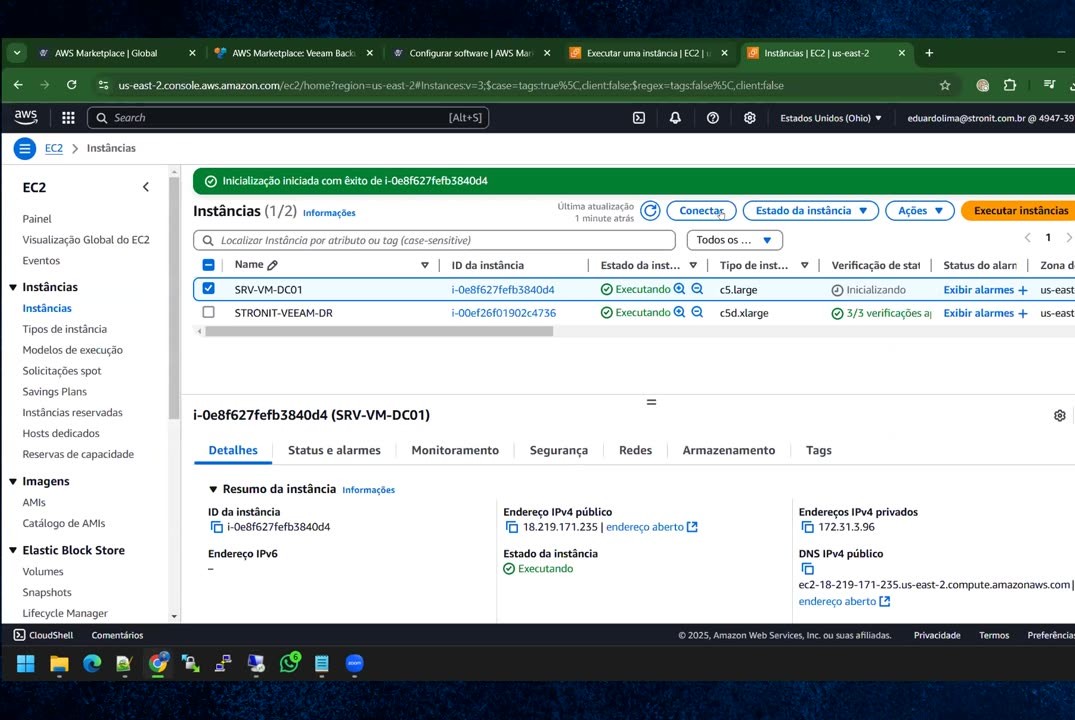This screenshot has height=720, width=1075.
Task: Collapse the Imagens sidebar section
Action: [x=13, y=481]
